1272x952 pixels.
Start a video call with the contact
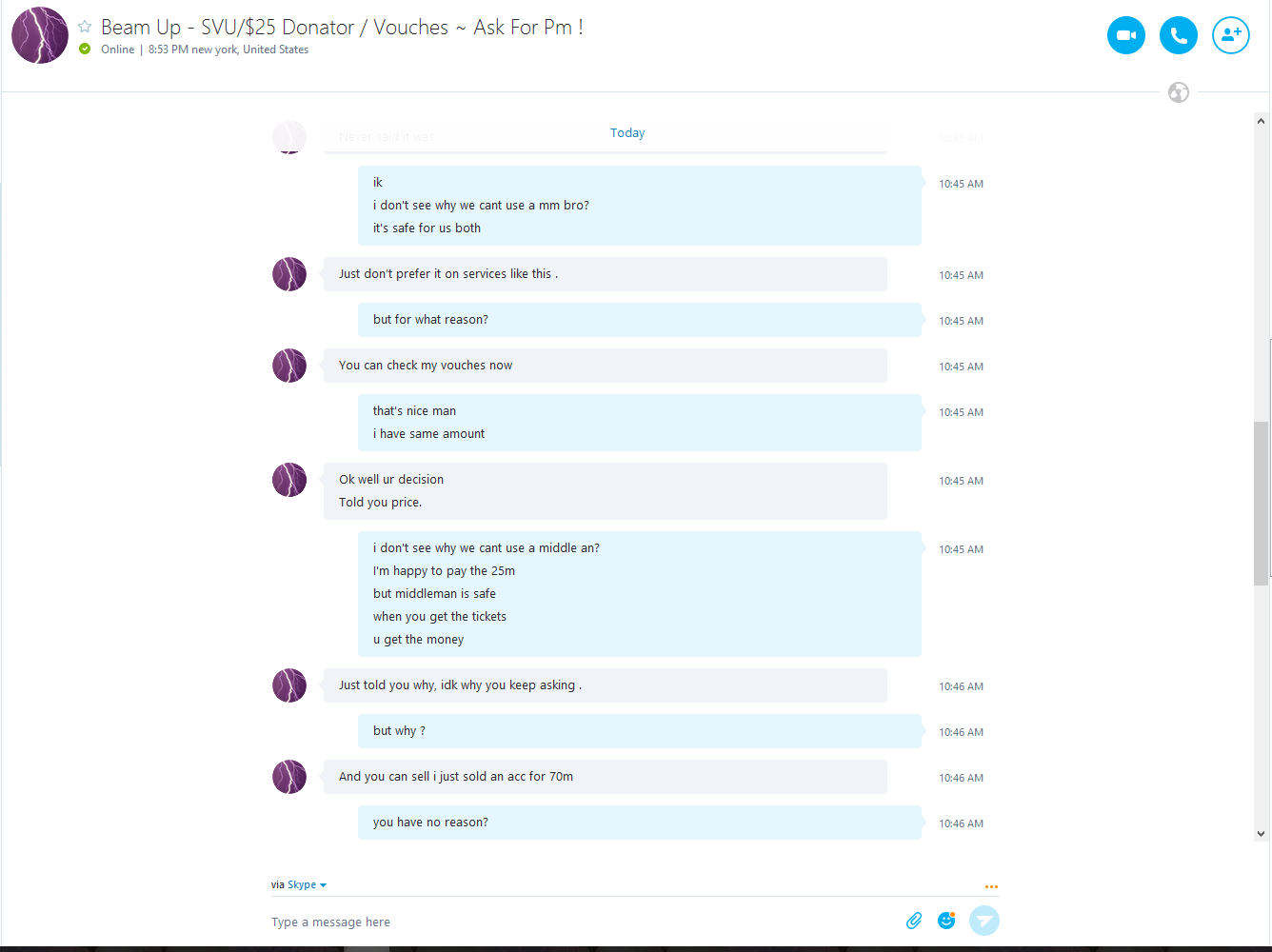(1126, 35)
